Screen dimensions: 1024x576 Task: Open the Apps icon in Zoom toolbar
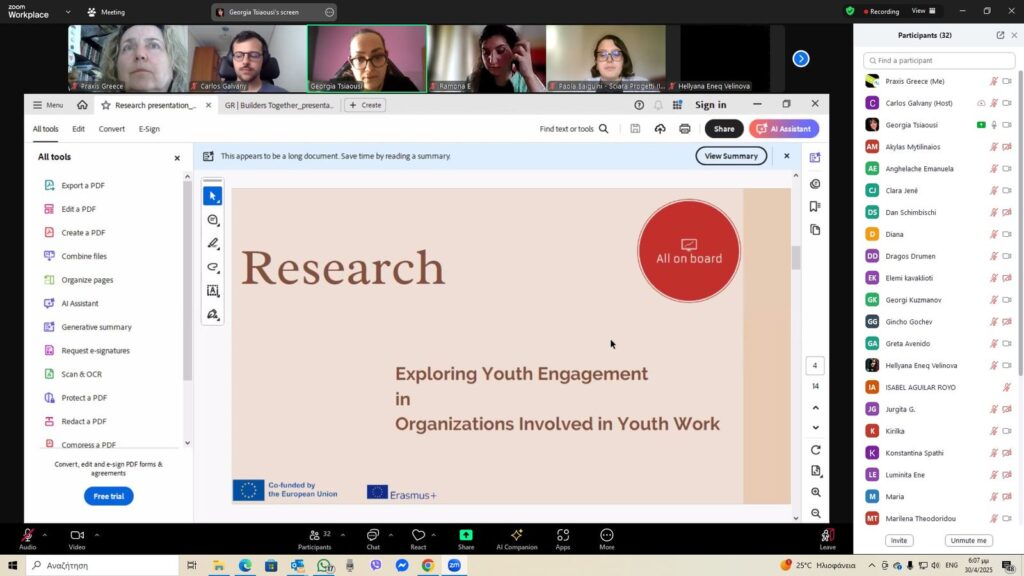coord(563,536)
